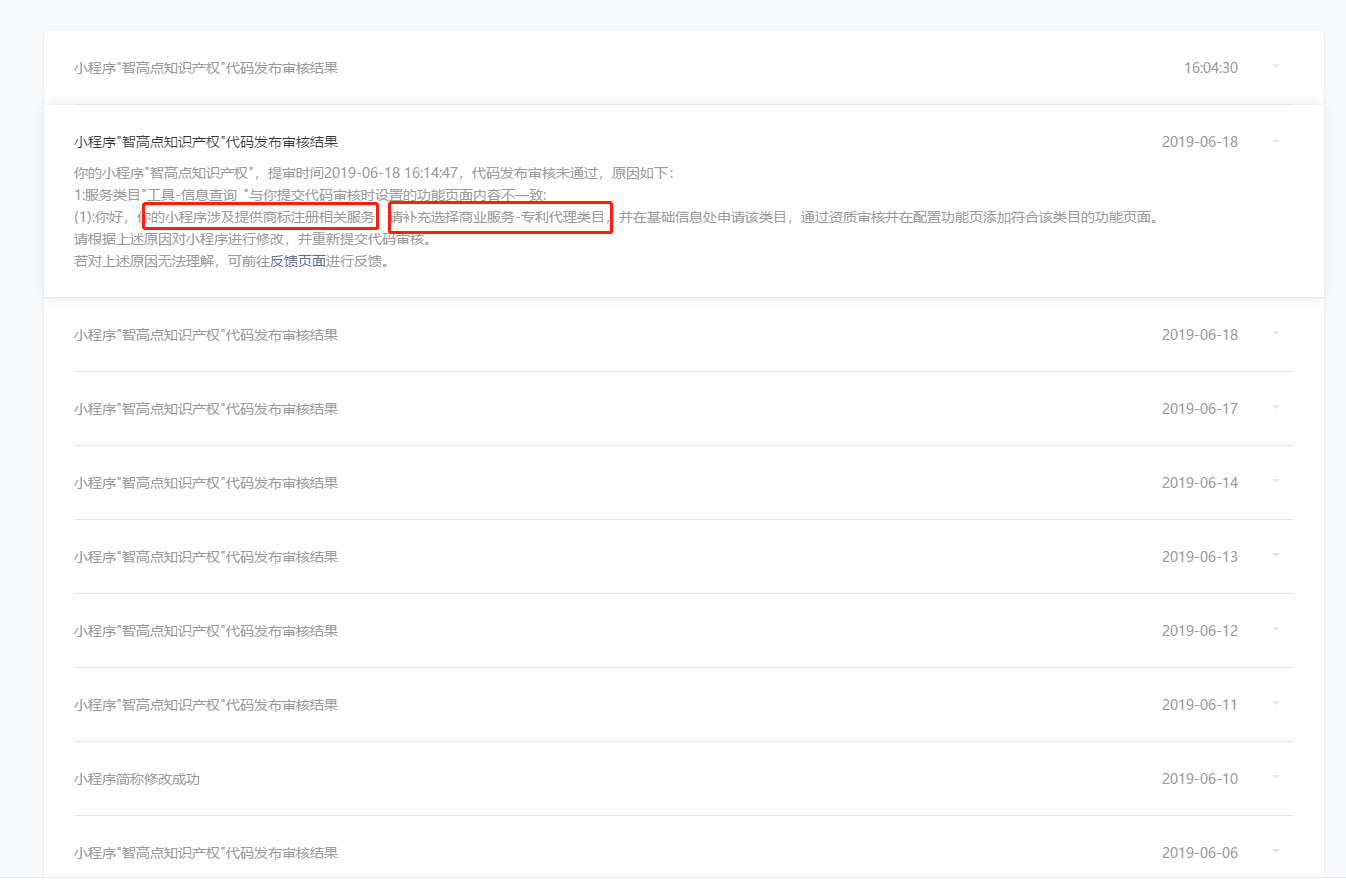This screenshot has height=889, width=1346.
Task: Click the line 请根据上述原因对小程序进行修改
Action: click(253, 239)
